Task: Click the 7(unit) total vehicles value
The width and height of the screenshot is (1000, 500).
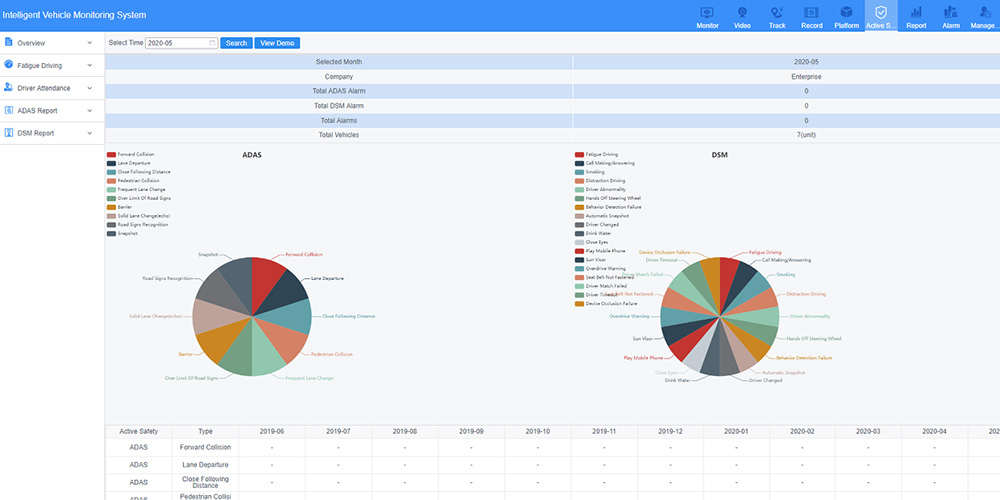Action: [805, 135]
